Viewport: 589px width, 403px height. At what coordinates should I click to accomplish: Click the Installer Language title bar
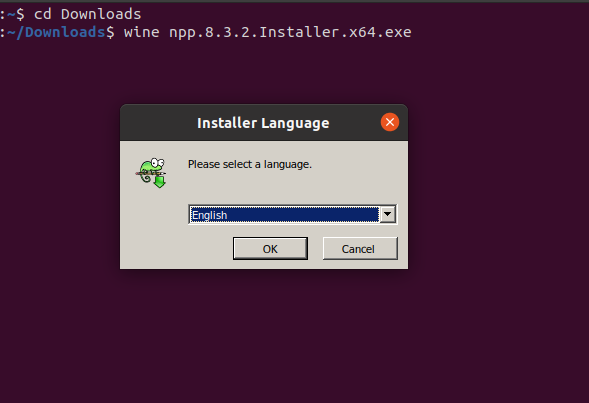tap(264, 123)
